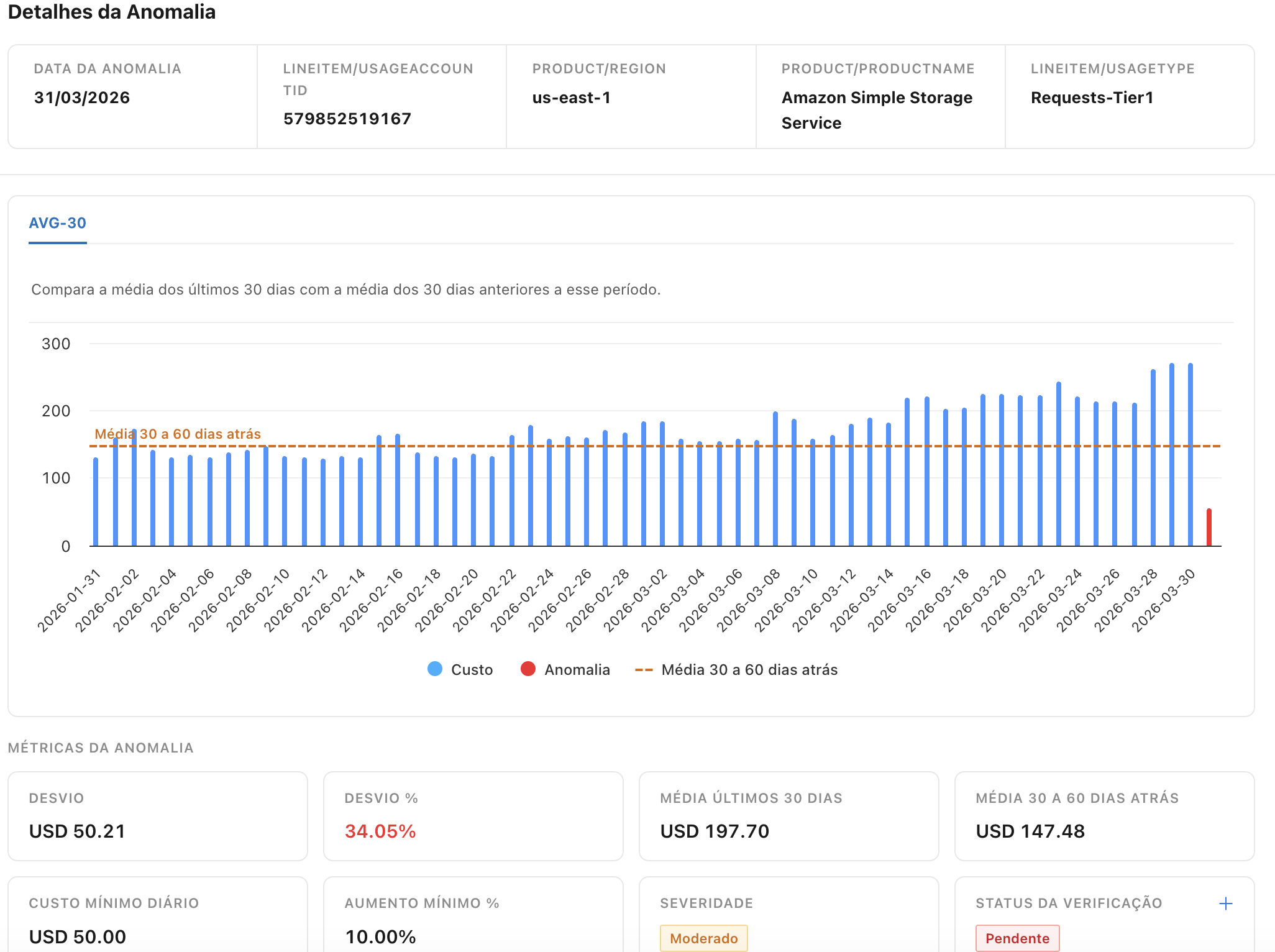Select the AVG-30 tab

tap(58, 223)
